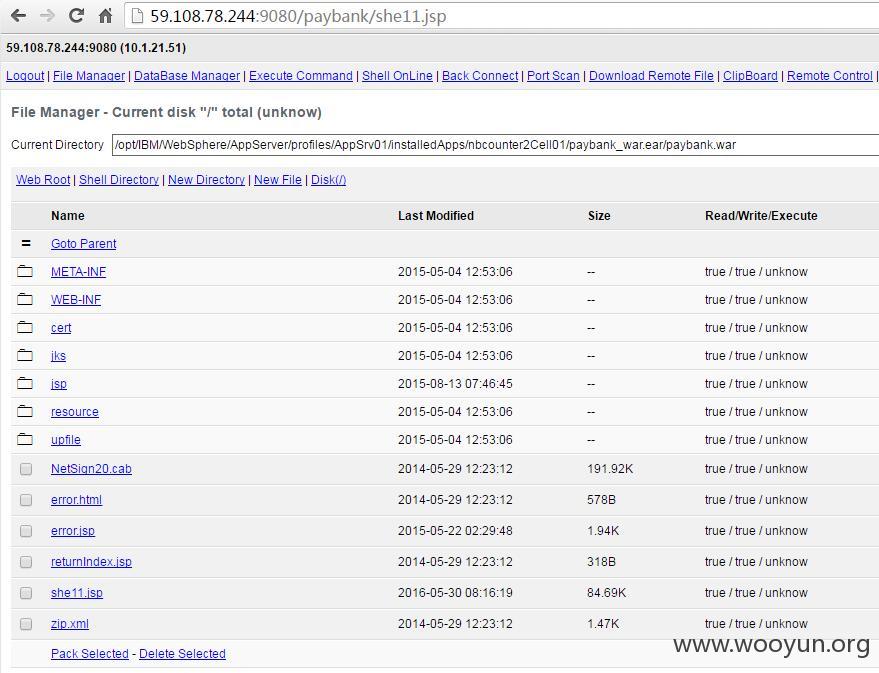Click the META-INF folder icon
The height and width of the screenshot is (673, 879).
click(x=25, y=271)
